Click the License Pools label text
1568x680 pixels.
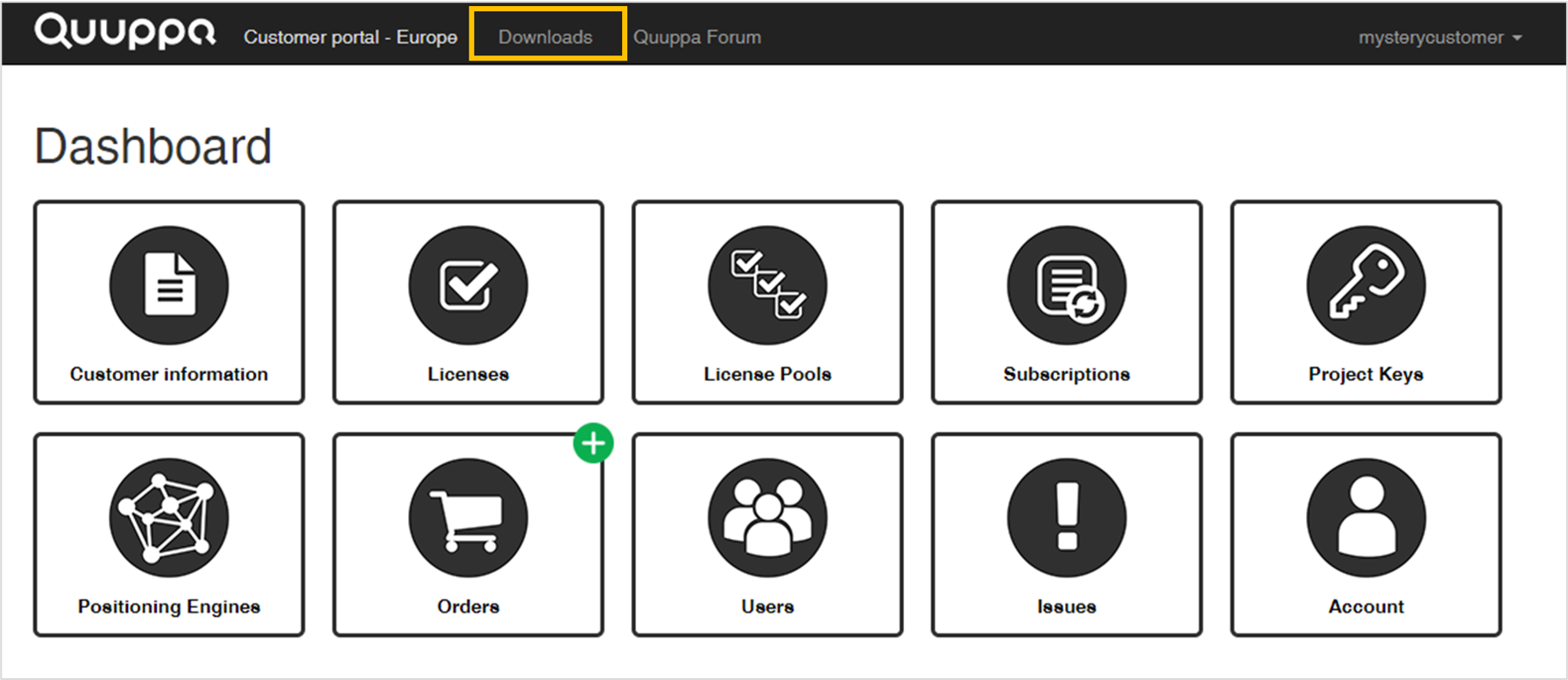click(767, 374)
